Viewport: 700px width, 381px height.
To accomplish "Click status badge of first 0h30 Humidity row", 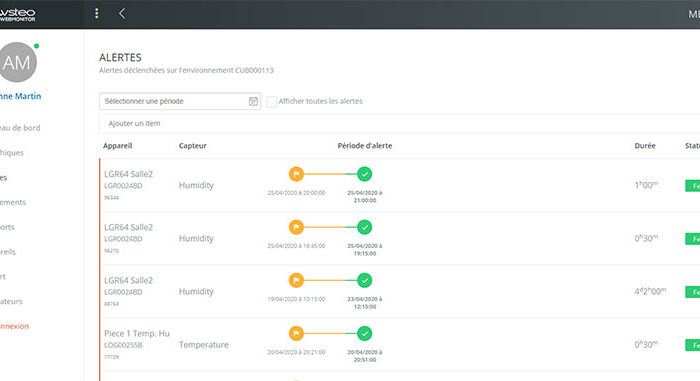I will (692, 239).
